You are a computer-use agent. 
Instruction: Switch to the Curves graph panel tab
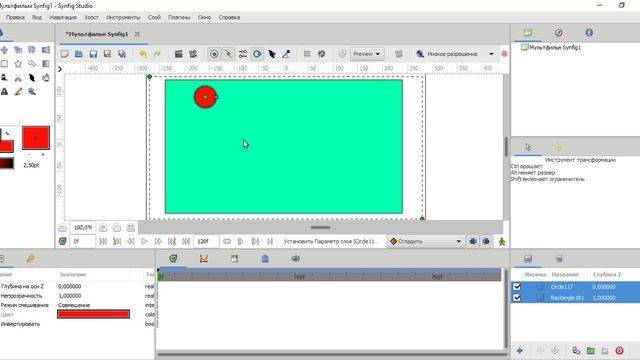[x=204, y=258]
